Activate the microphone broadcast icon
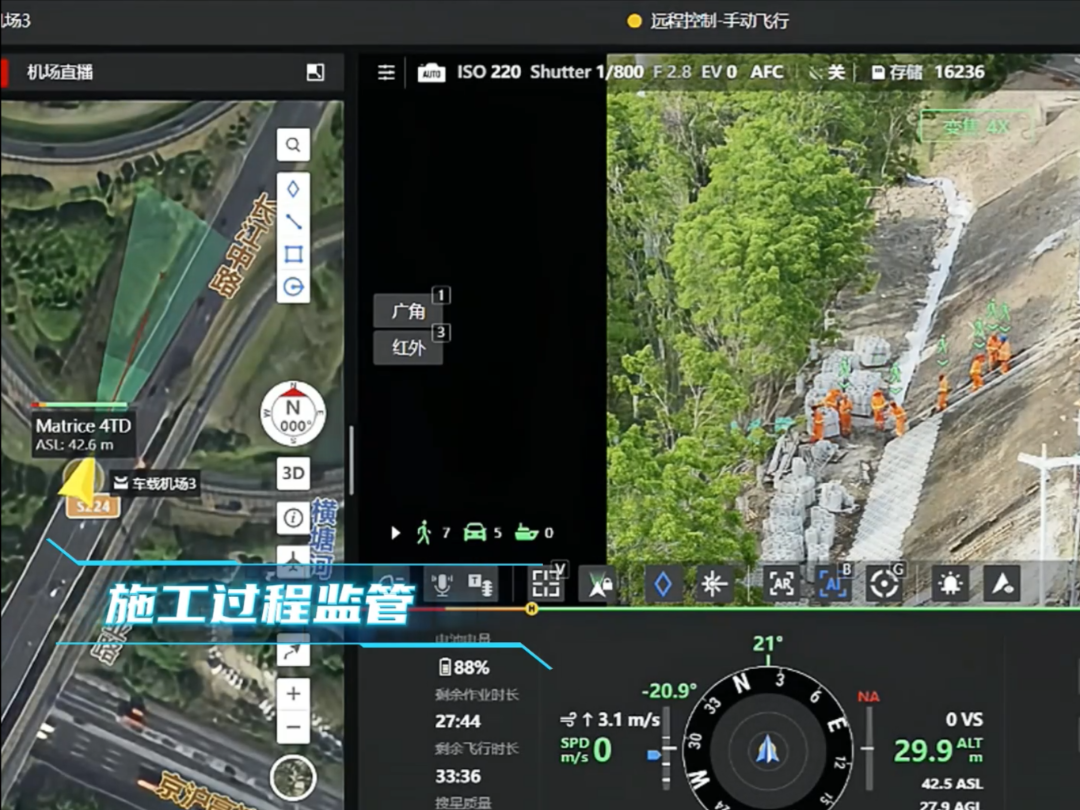This screenshot has height=810, width=1080. [x=442, y=585]
